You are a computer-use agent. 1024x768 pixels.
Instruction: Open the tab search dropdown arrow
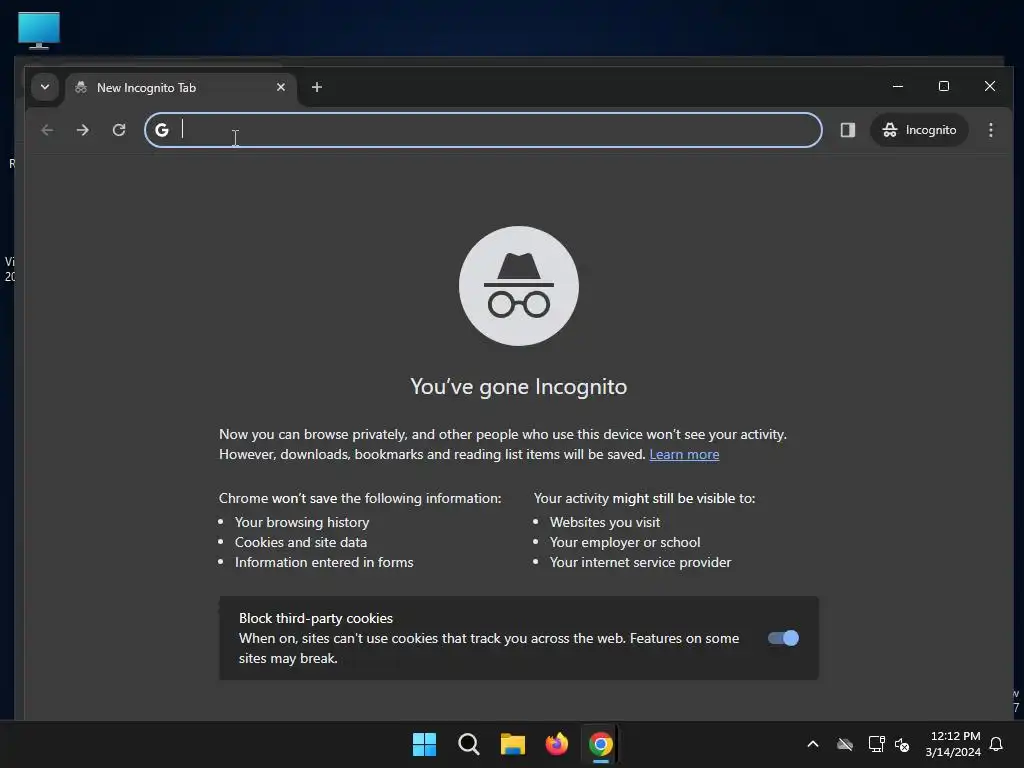(44, 87)
